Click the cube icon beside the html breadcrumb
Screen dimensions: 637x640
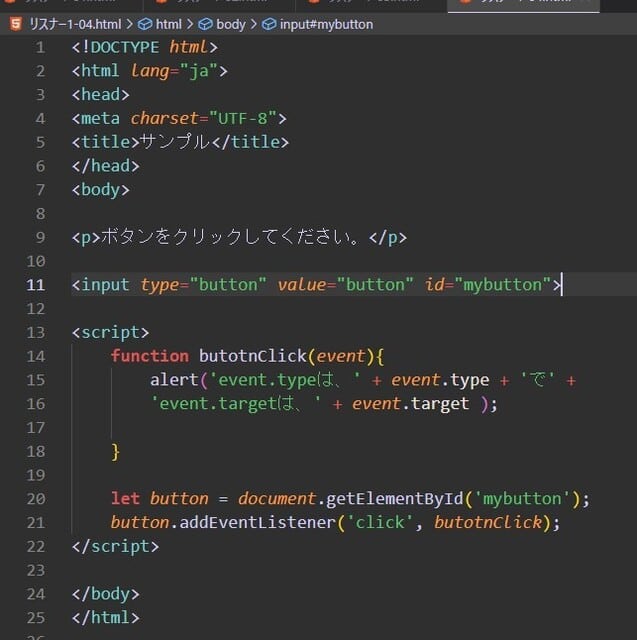[145, 24]
